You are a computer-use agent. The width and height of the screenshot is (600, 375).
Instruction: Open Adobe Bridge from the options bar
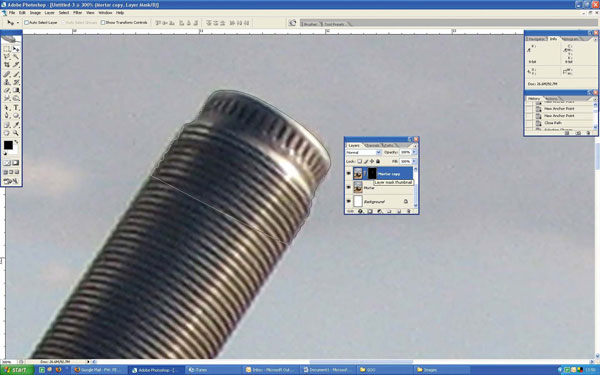292,23
